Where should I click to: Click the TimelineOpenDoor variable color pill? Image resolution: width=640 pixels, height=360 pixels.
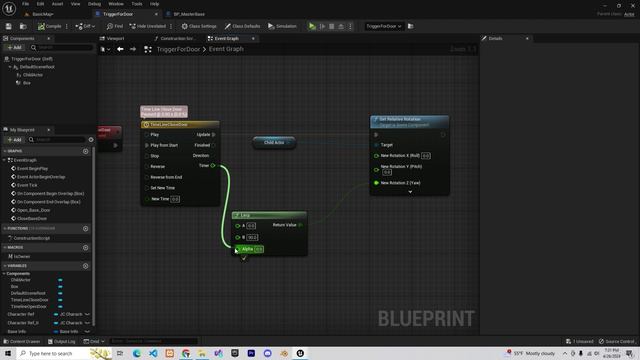click(x=60, y=307)
